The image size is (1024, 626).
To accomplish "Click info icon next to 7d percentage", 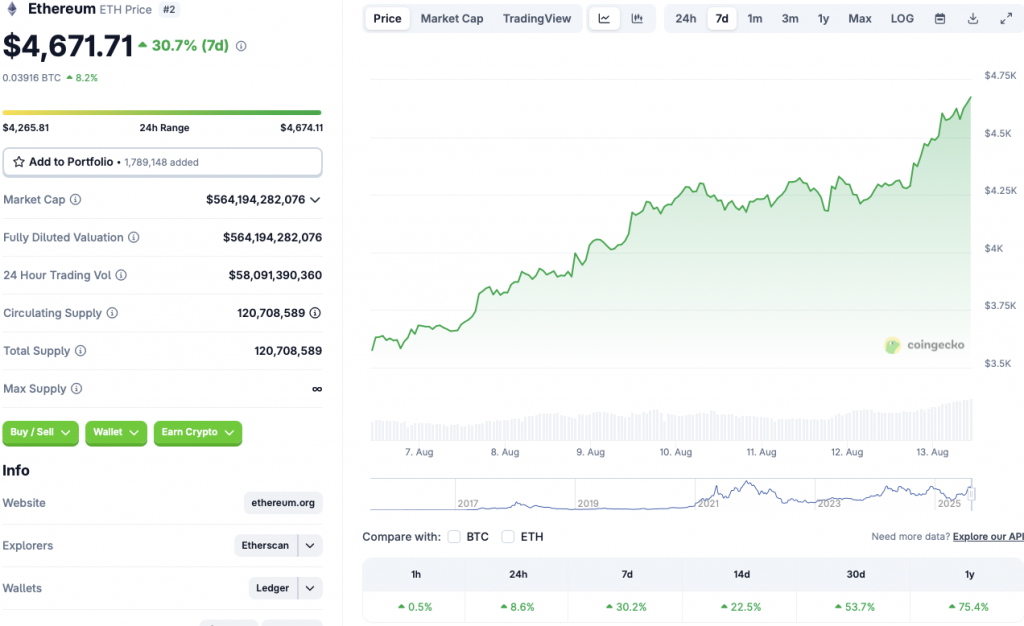I will 241,46.
